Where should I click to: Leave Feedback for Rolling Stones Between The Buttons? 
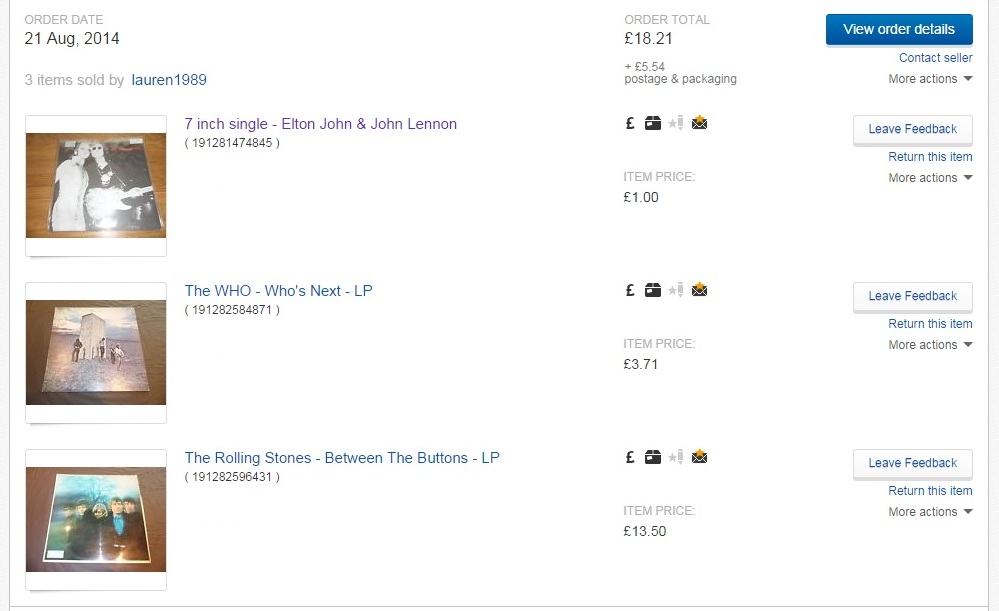tap(912, 463)
